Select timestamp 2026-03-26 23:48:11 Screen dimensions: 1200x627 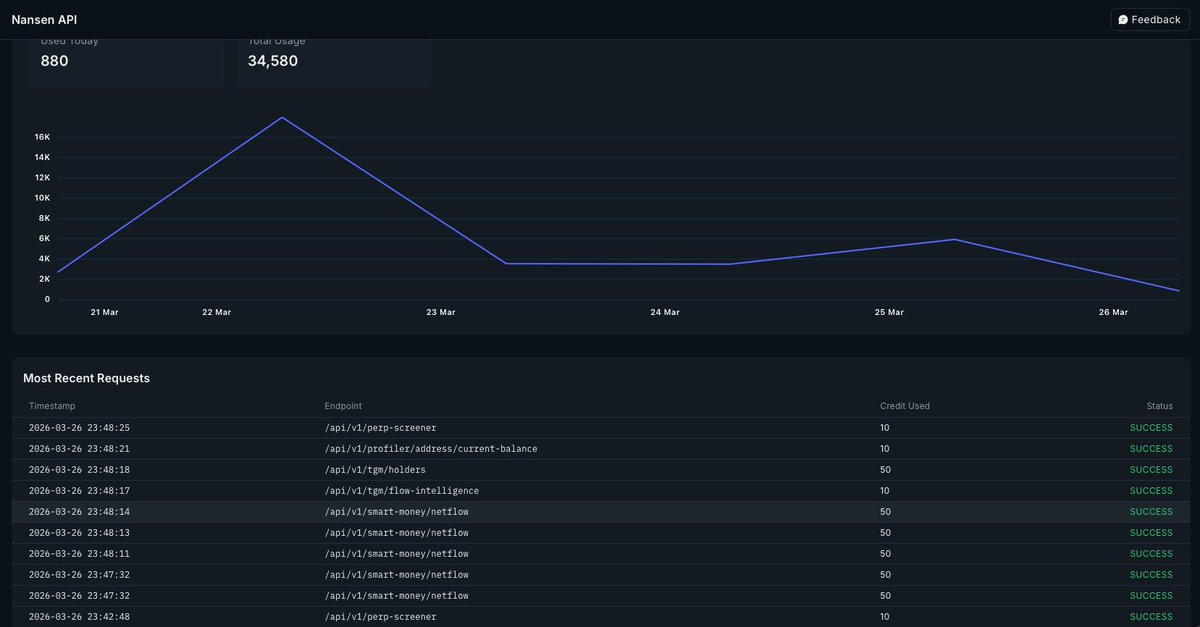click(80, 554)
